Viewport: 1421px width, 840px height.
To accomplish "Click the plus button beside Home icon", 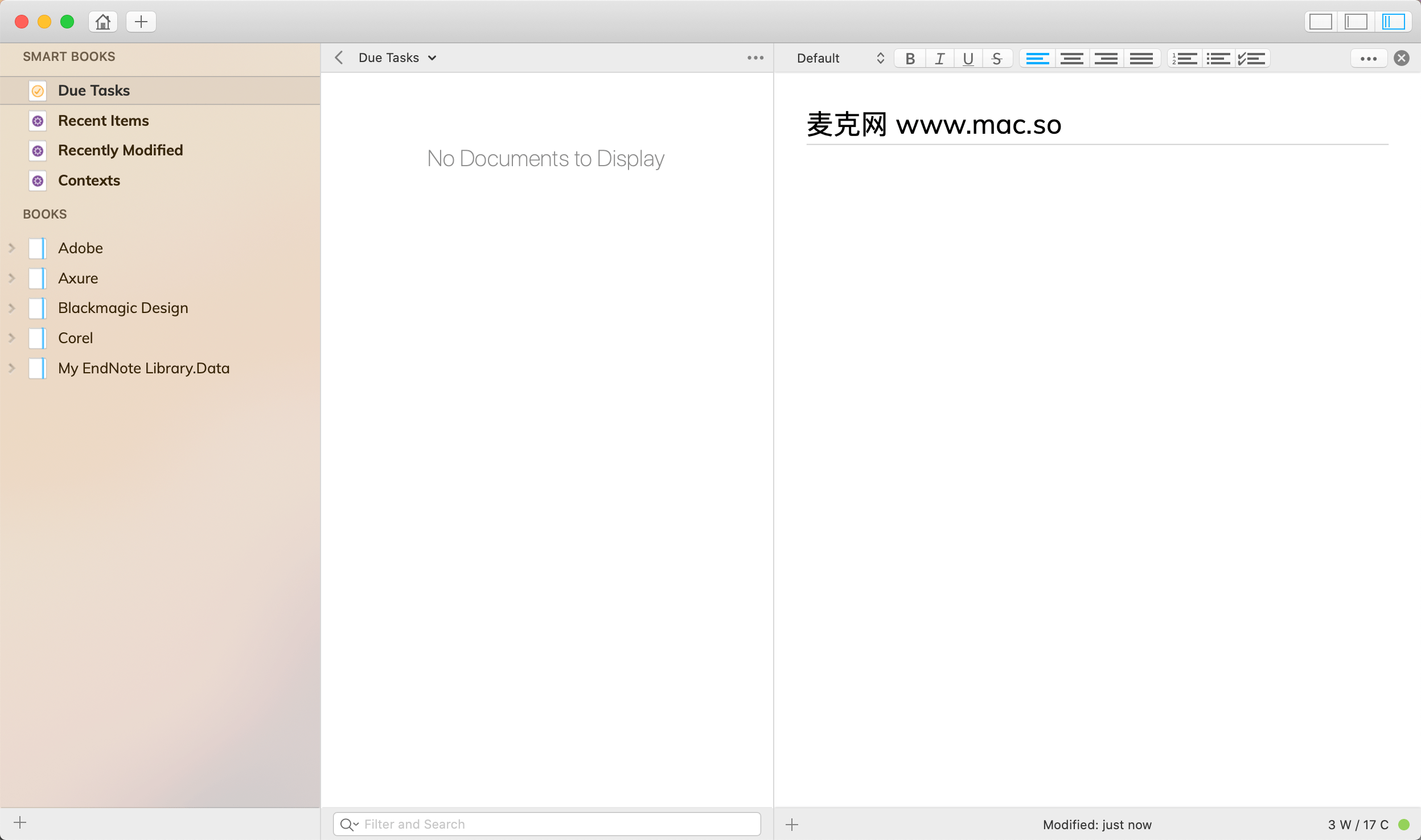I will 141,22.
